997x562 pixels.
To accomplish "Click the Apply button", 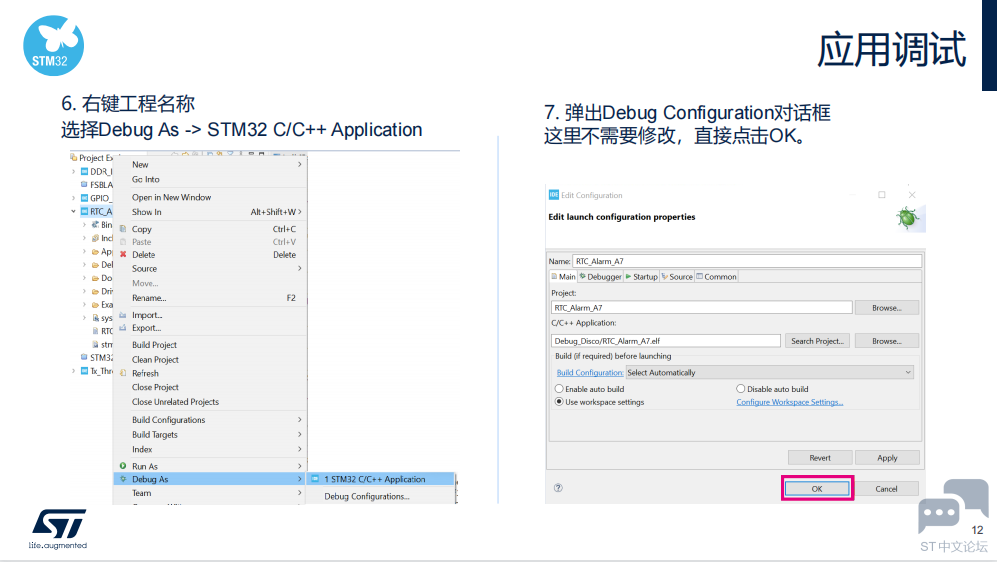I will tap(887, 458).
